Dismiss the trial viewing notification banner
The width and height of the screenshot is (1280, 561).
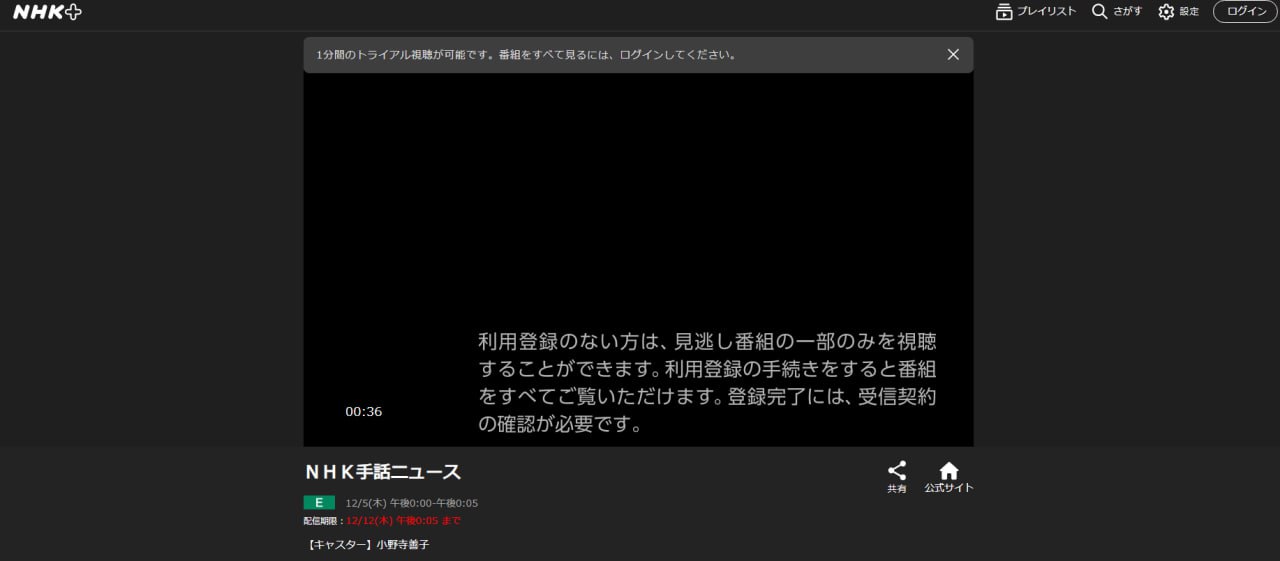[953, 55]
